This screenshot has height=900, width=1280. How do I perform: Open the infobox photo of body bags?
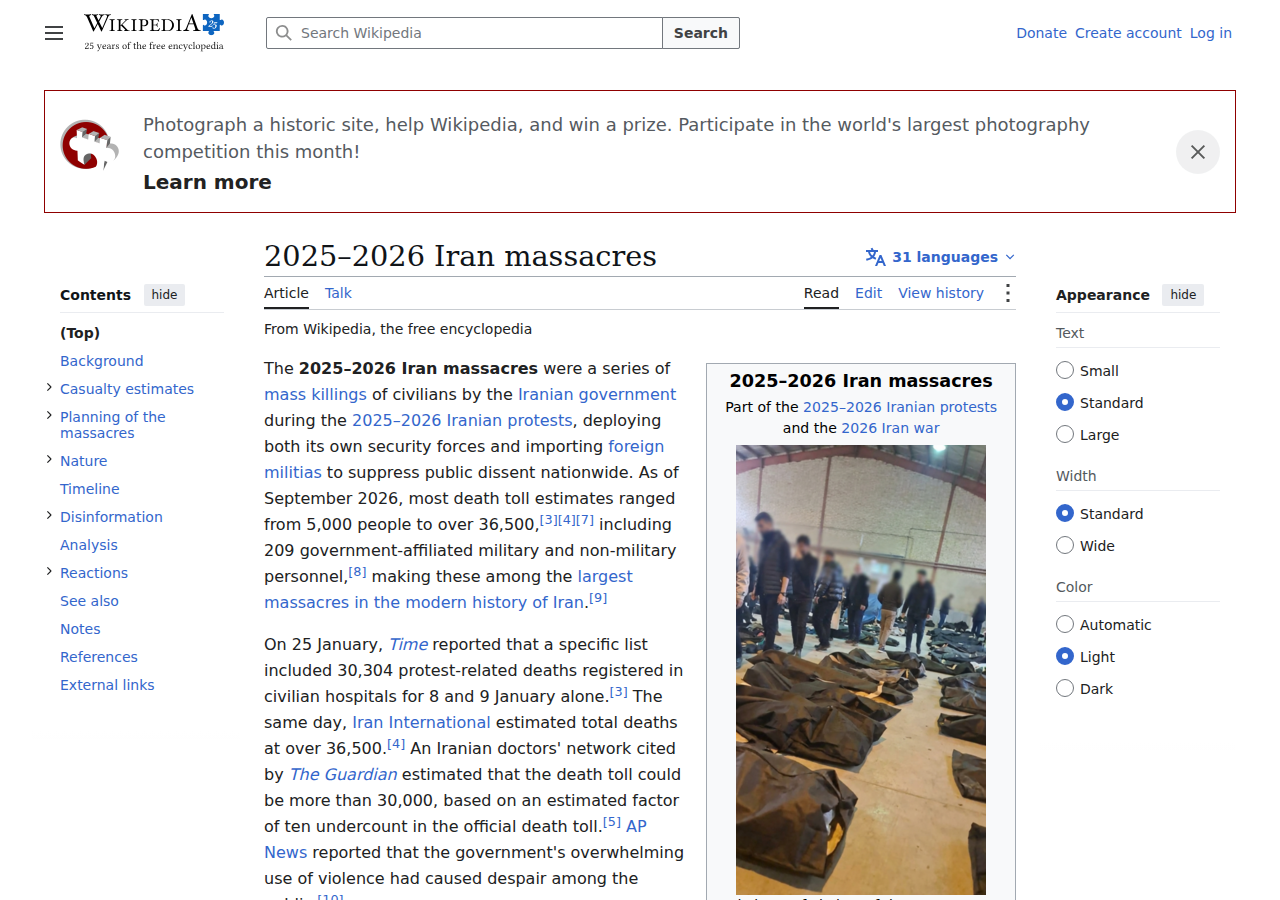click(x=861, y=670)
